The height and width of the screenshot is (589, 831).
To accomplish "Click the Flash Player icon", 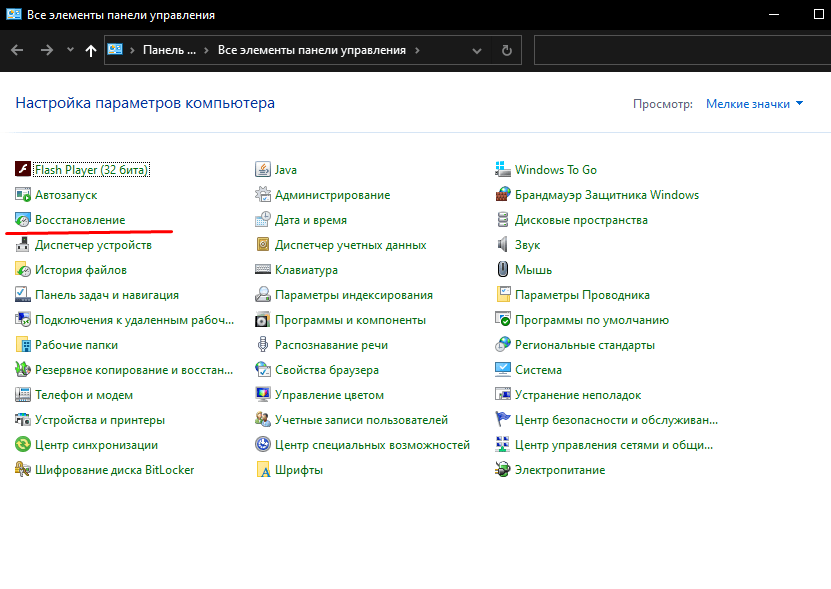I will (23, 170).
